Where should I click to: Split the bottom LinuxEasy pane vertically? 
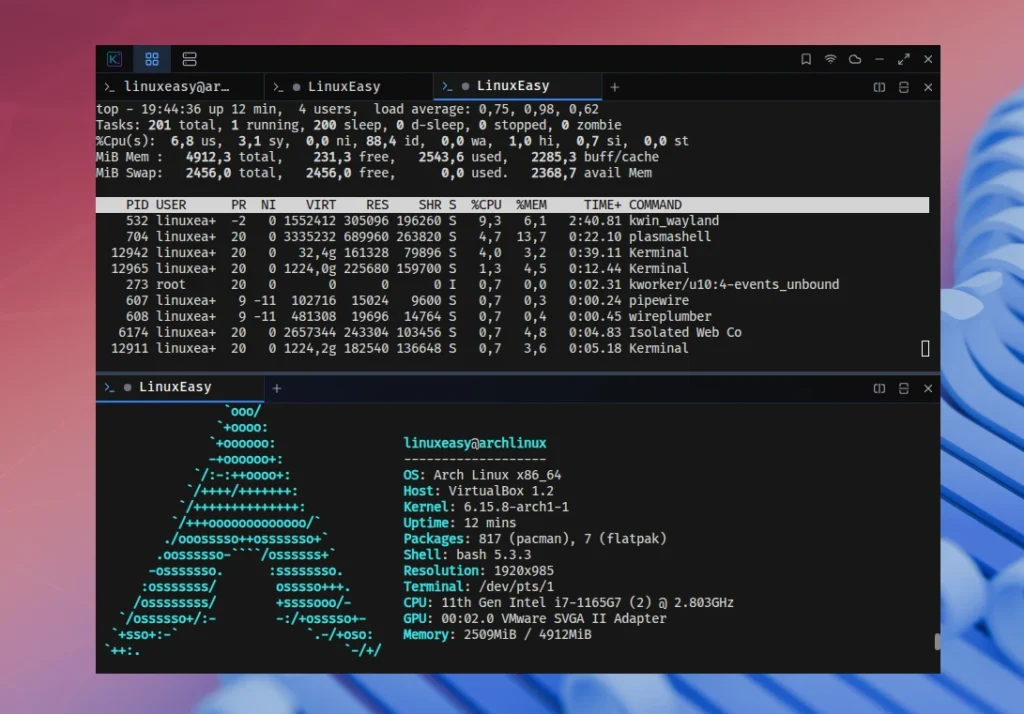click(879, 388)
